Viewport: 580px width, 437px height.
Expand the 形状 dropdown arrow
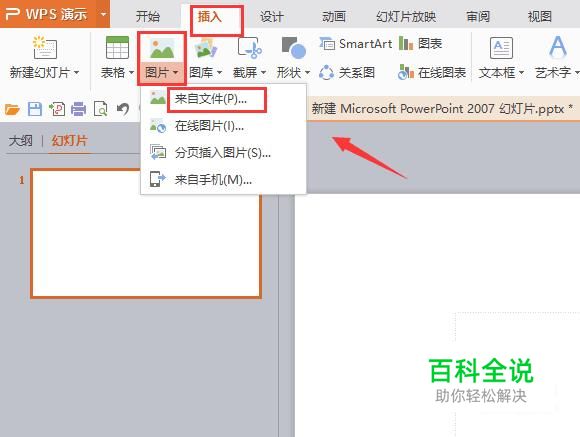[x=307, y=73]
